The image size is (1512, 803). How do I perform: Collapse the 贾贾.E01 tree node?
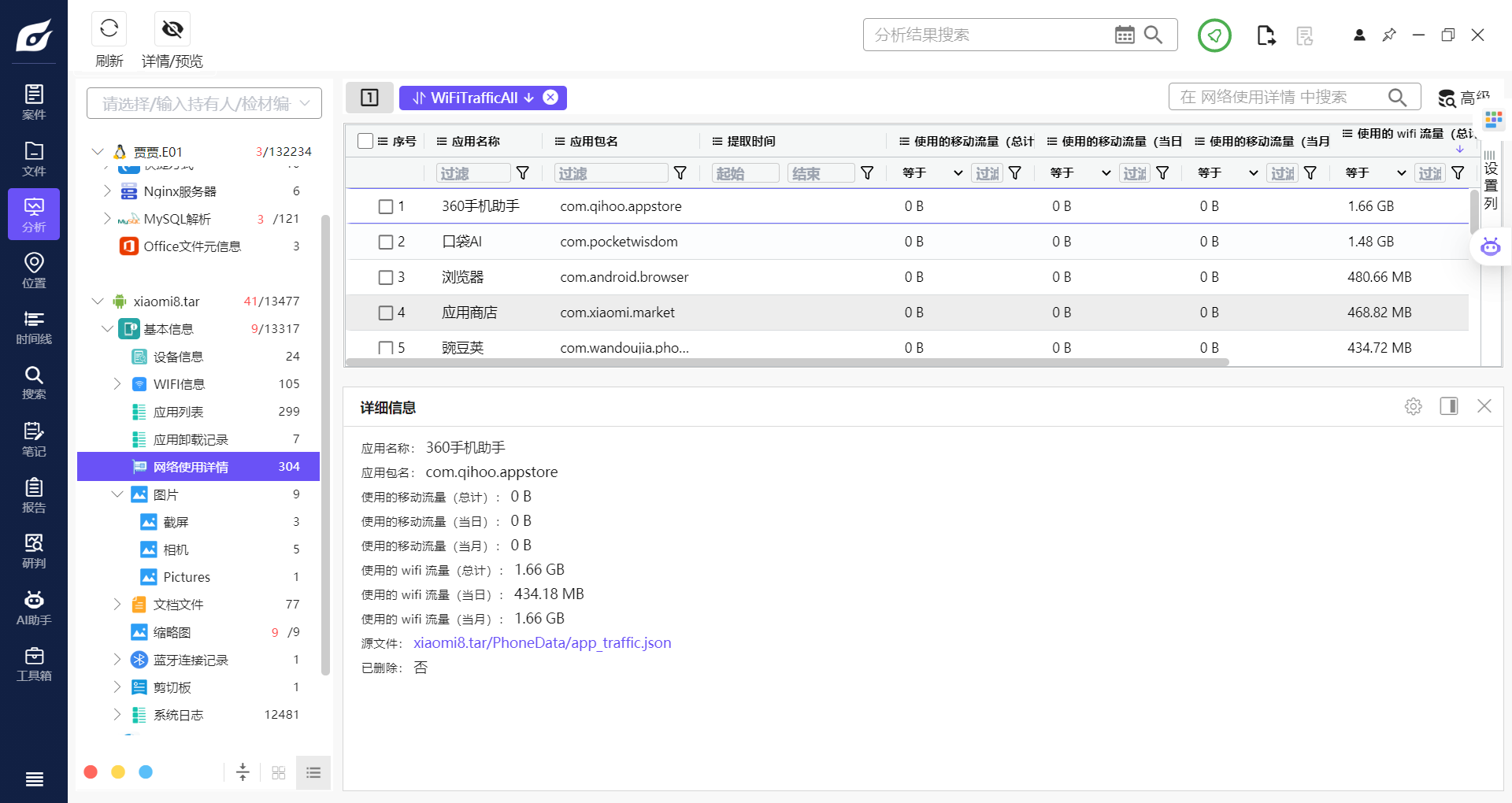(x=98, y=151)
